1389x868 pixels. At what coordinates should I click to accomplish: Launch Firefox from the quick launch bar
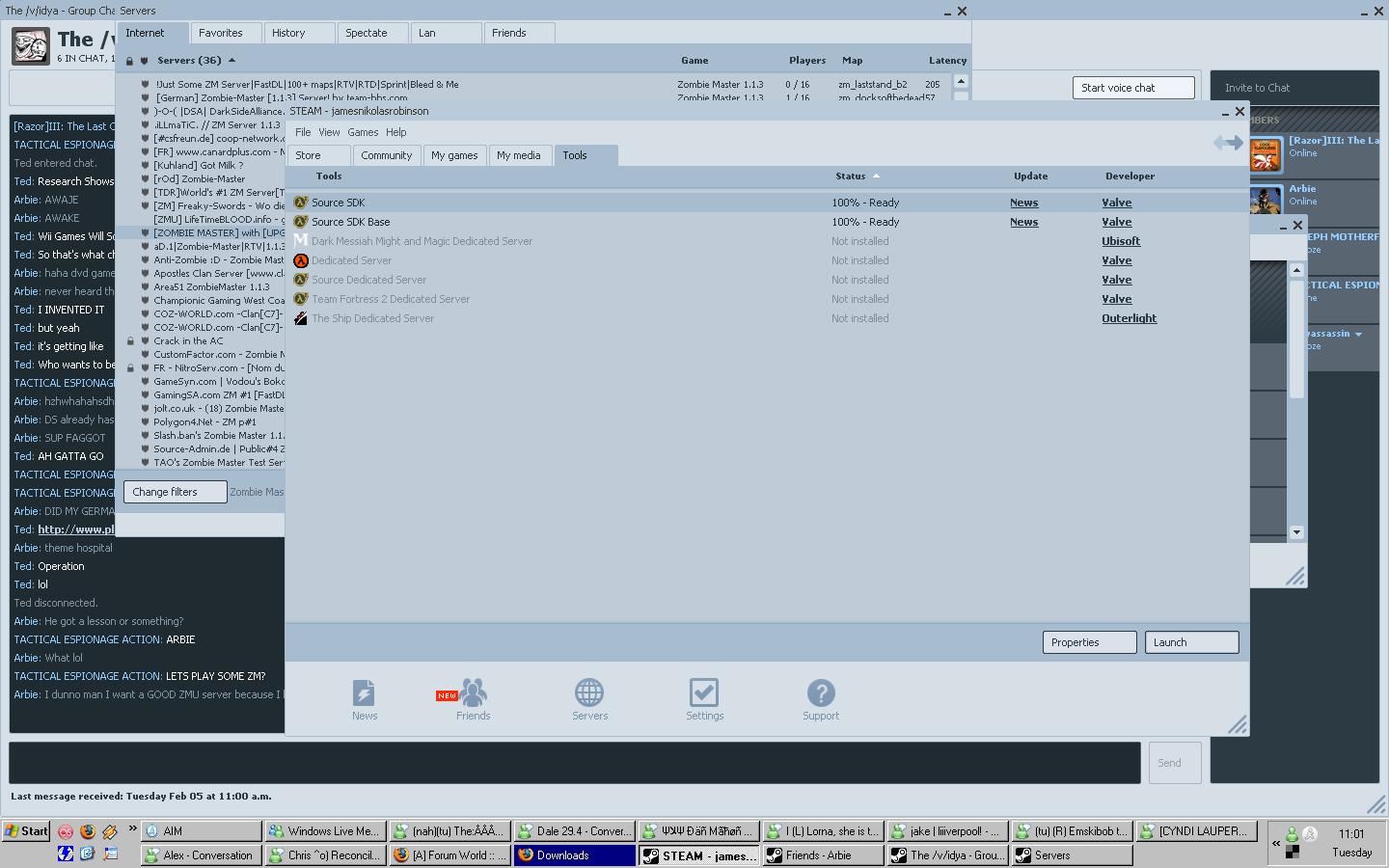[x=88, y=831]
